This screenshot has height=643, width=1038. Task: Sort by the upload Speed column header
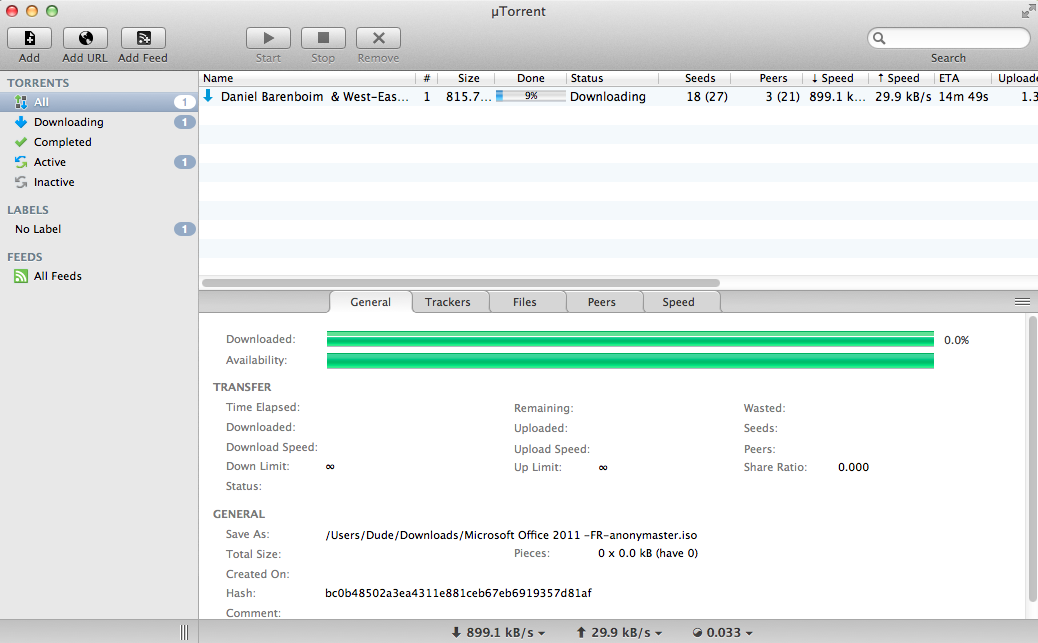pos(902,78)
